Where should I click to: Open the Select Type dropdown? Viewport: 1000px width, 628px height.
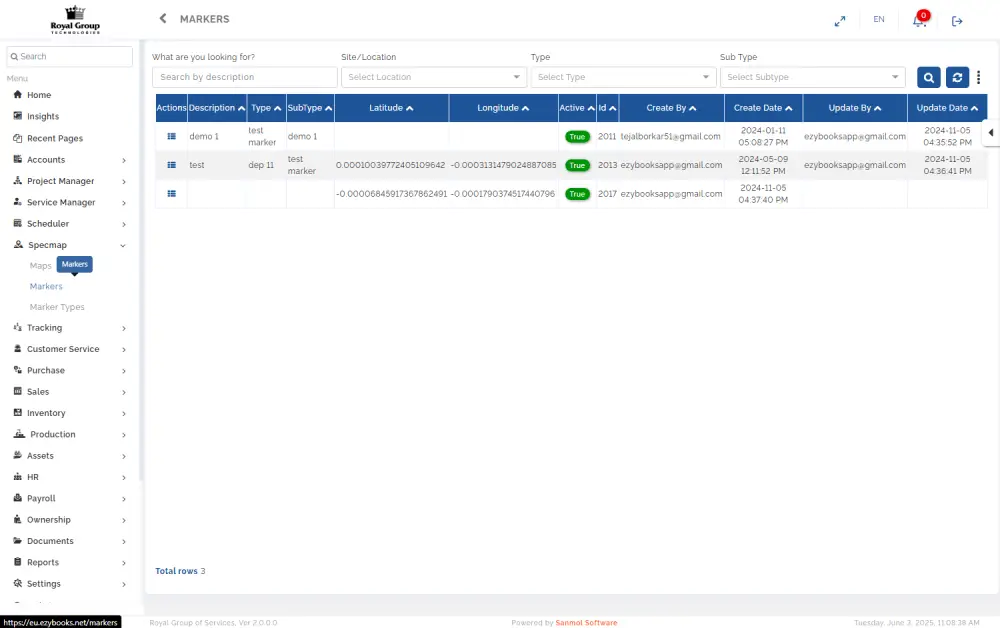pos(623,77)
